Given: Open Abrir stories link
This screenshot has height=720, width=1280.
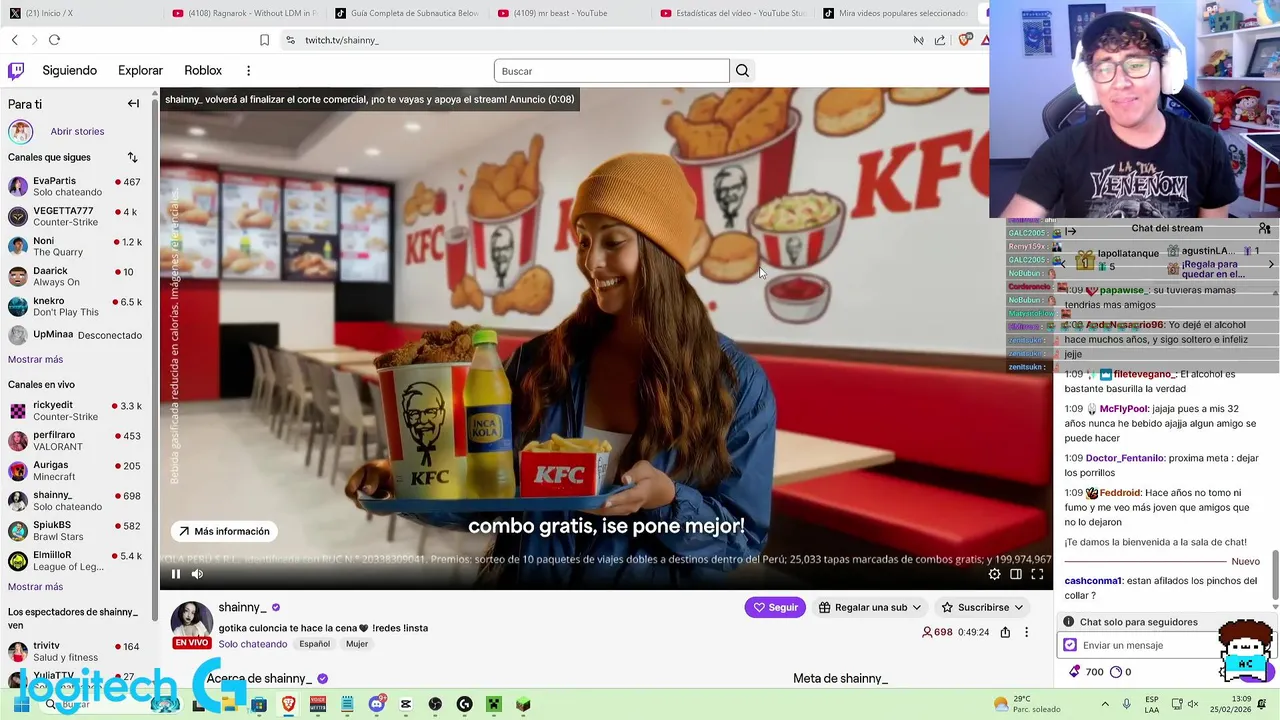Looking at the screenshot, I should click(x=77, y=131).
